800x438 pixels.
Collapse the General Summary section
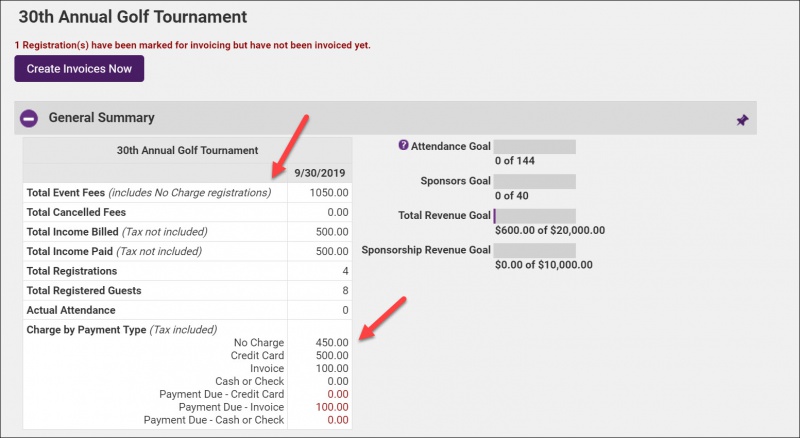click(29, 118)
